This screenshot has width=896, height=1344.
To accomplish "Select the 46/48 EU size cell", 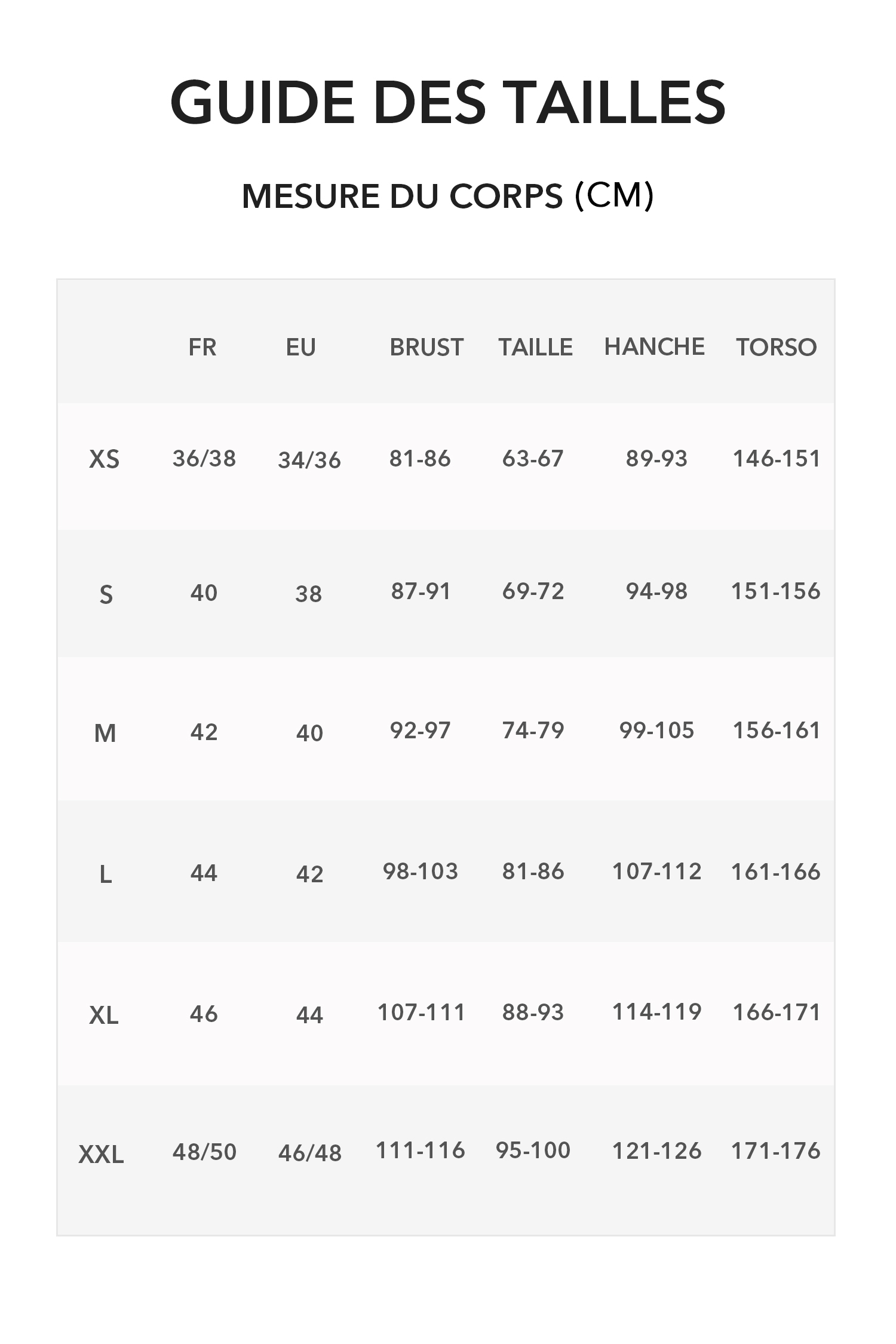I will tap(309, 1153).
